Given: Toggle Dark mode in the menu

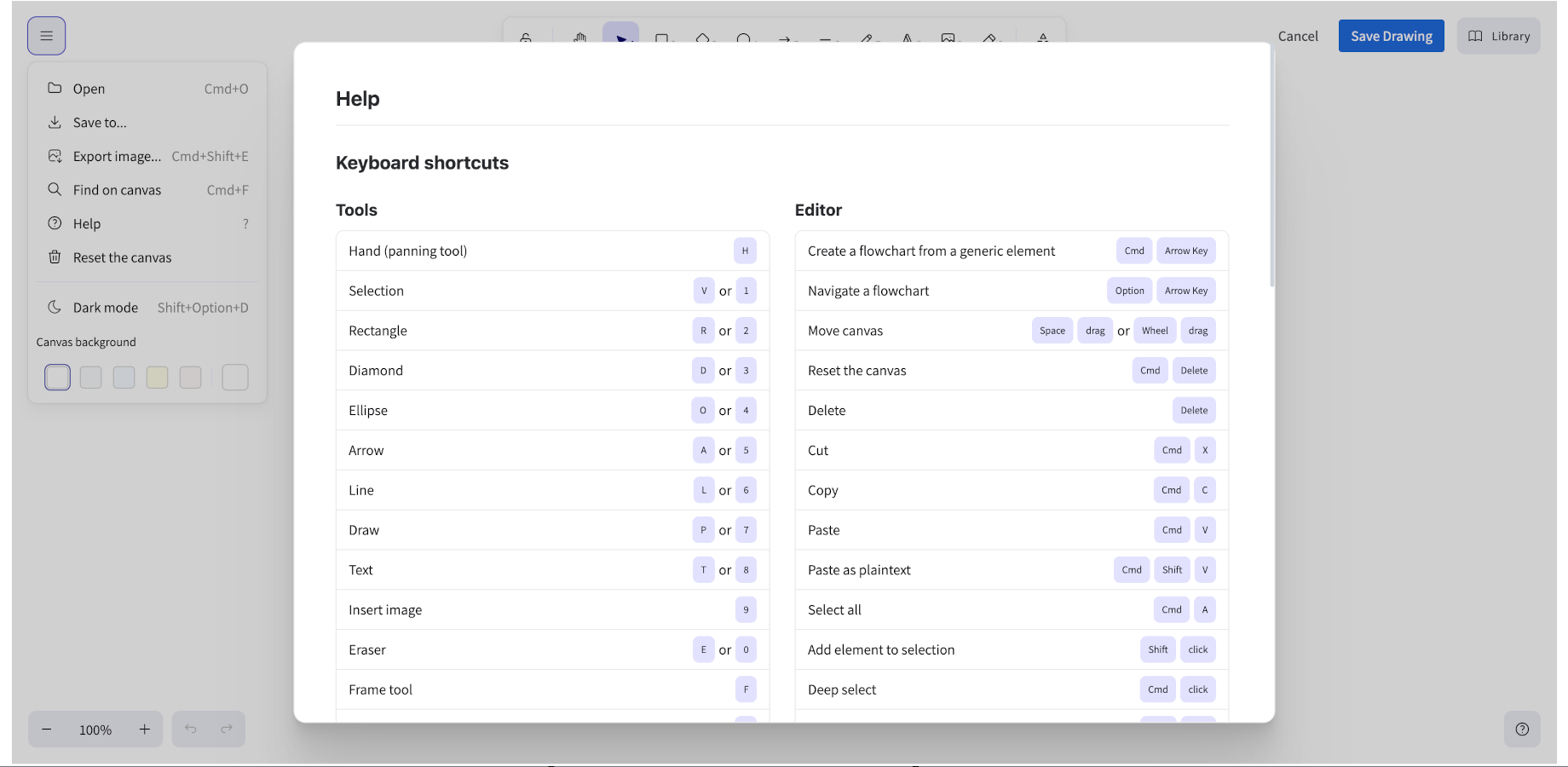Looking at the screenshot, I should [147, 308].
